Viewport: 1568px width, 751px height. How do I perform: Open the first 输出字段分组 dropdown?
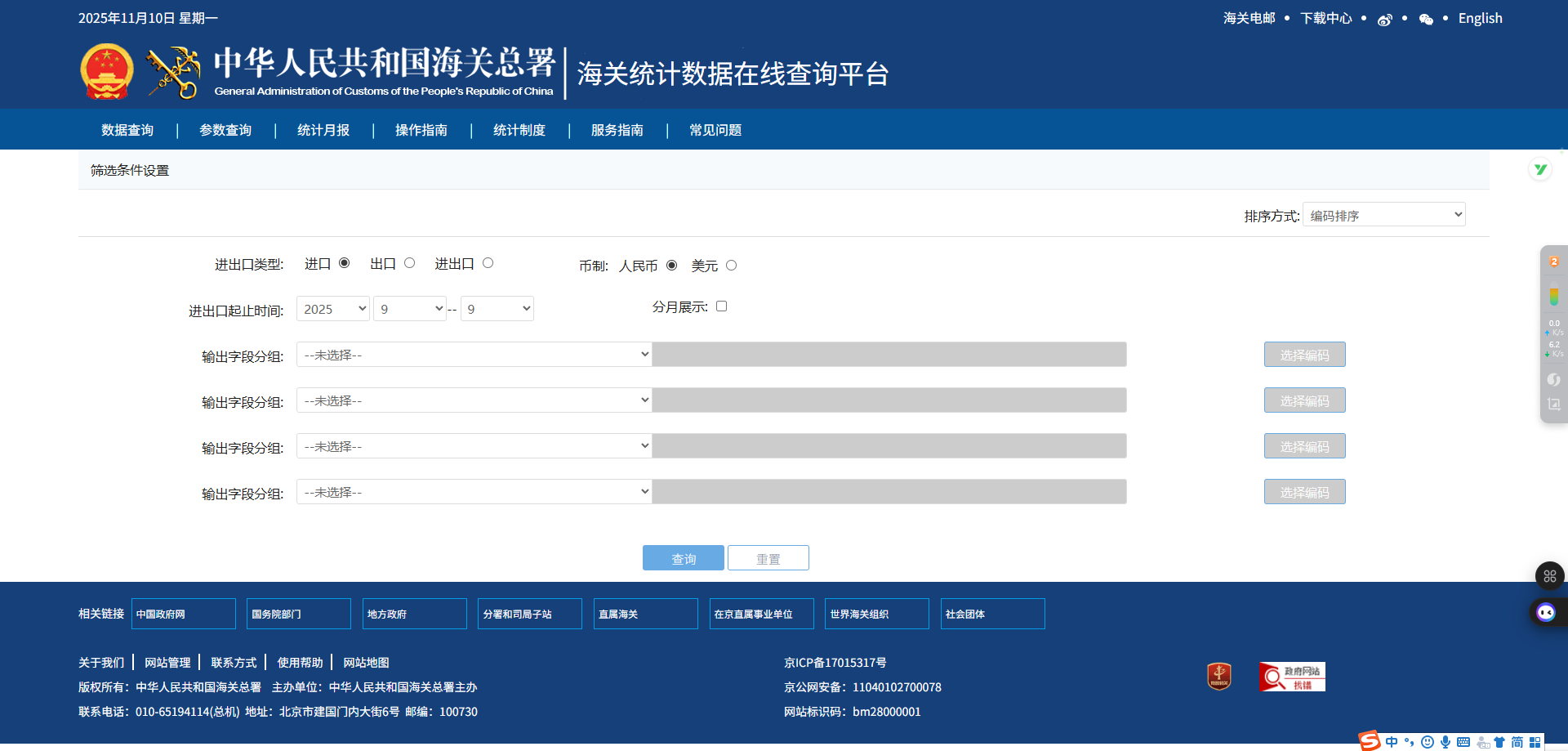(x=474, y=354)
